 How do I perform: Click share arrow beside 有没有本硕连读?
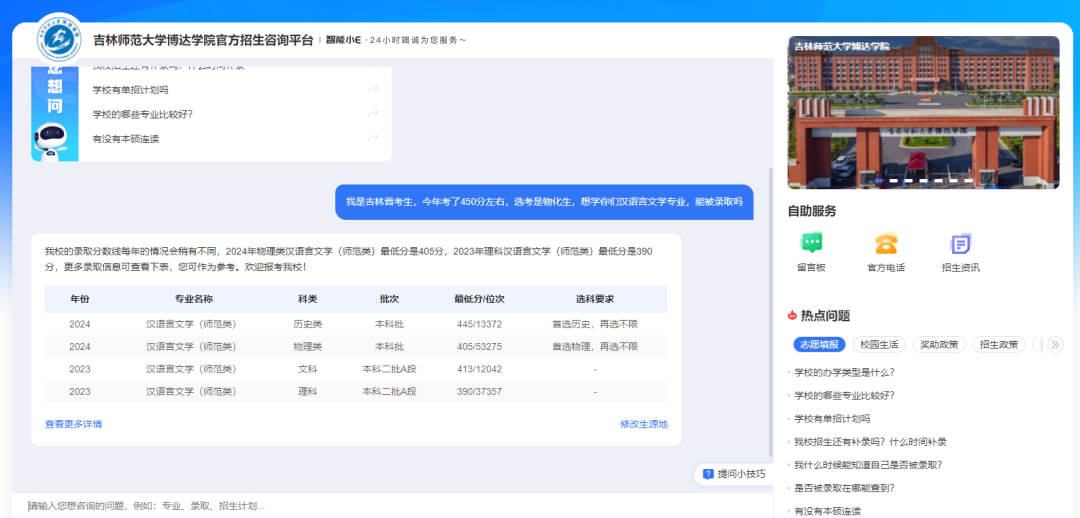373,139
